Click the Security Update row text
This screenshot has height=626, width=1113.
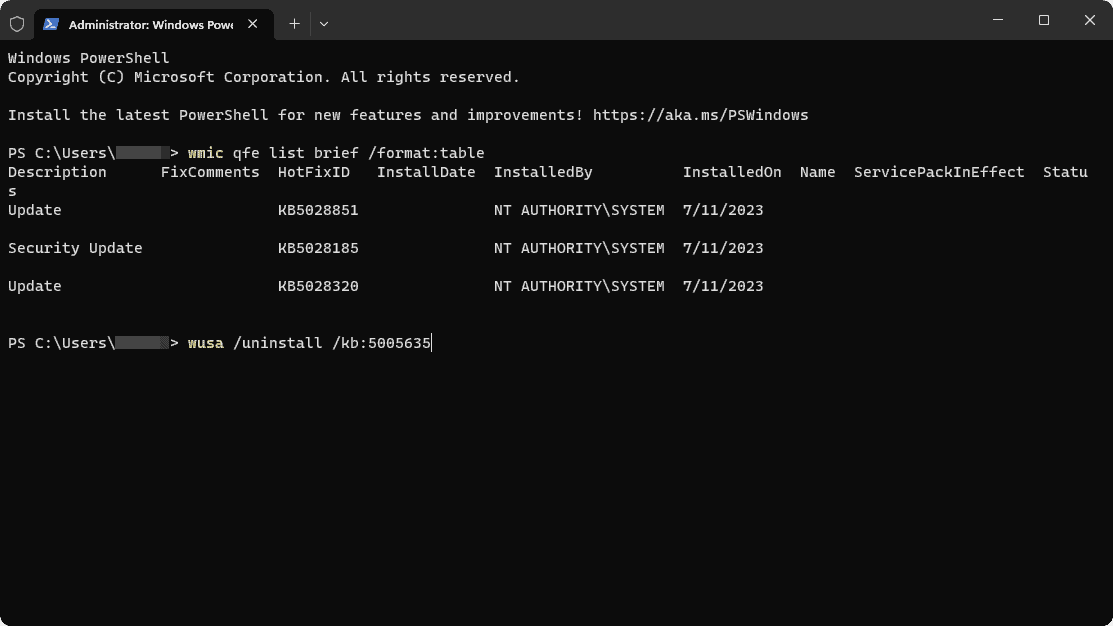coord(75,247)
